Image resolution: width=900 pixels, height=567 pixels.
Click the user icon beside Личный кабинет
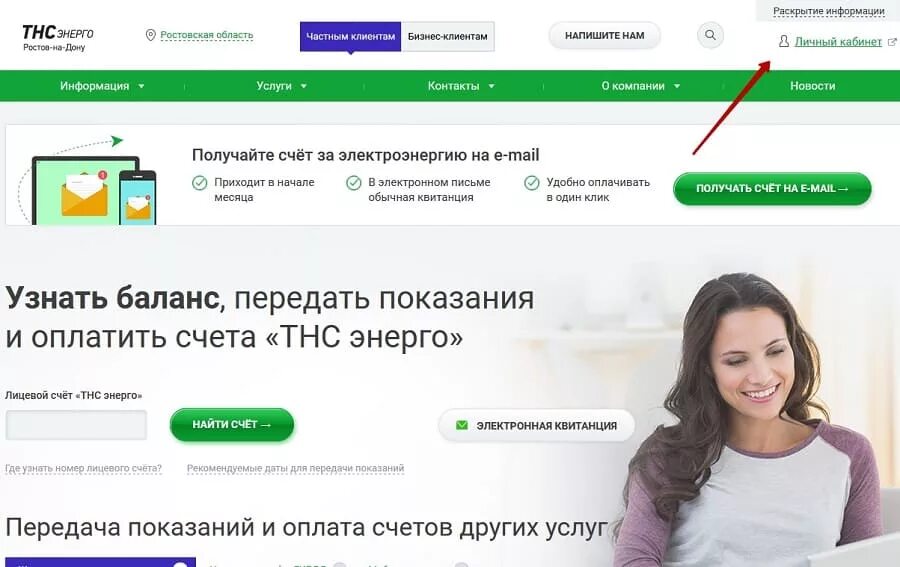783,41
